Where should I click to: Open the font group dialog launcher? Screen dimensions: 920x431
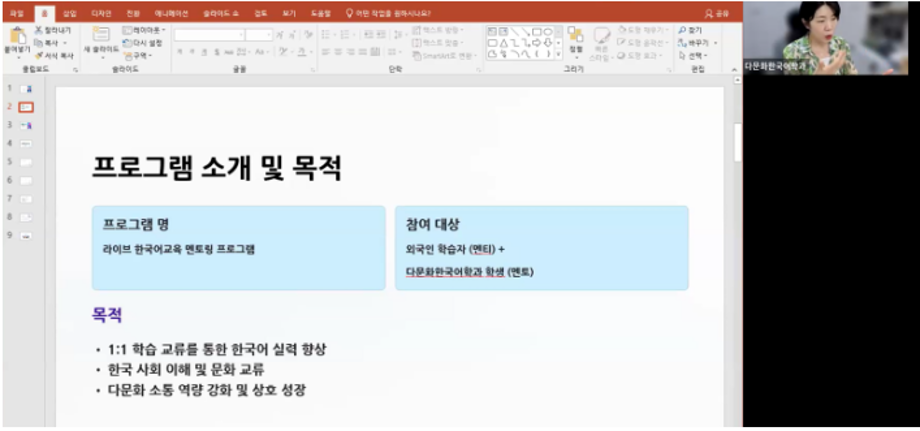pyautogui.click(x=313, y=70)
